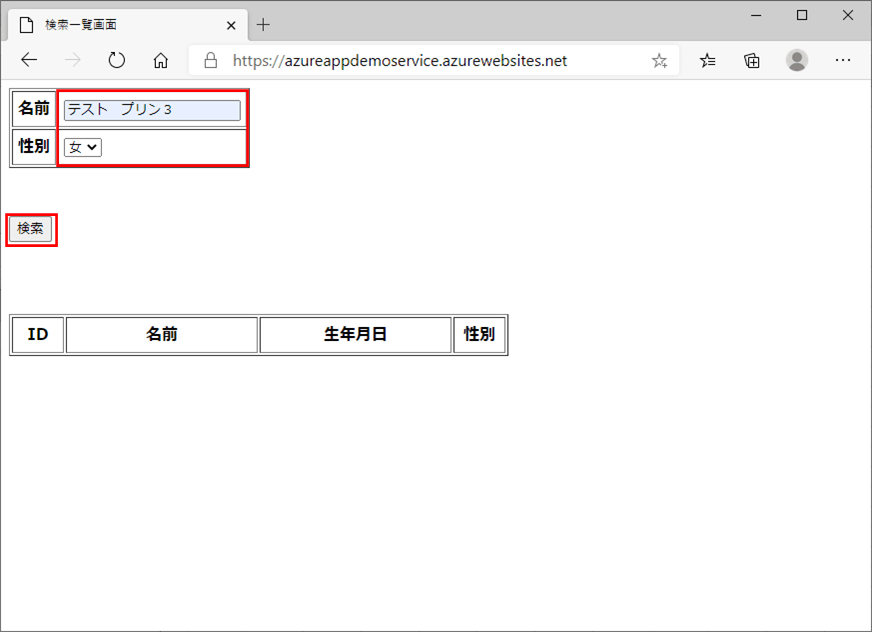This screenshot has height=632, width=872.
Task: Open the favorites list icon
Action: pos(707,60)
